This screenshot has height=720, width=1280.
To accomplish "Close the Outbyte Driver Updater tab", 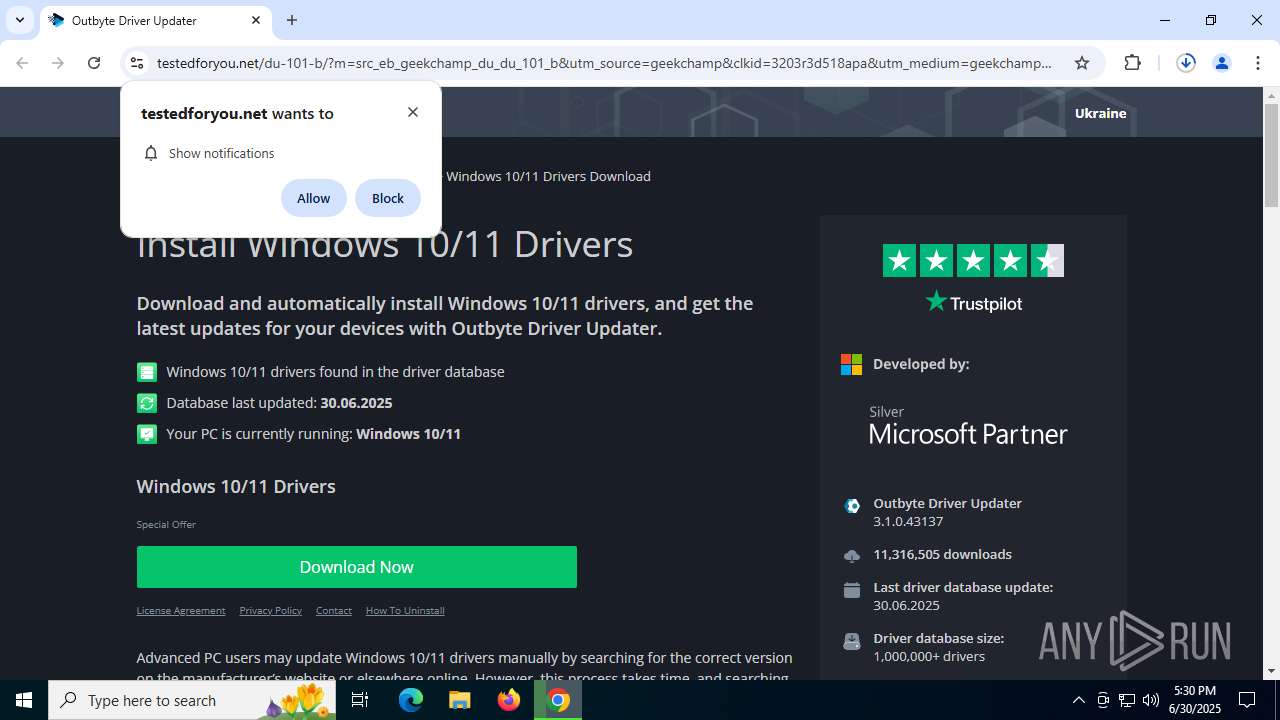I will click(x=256, y=20).
